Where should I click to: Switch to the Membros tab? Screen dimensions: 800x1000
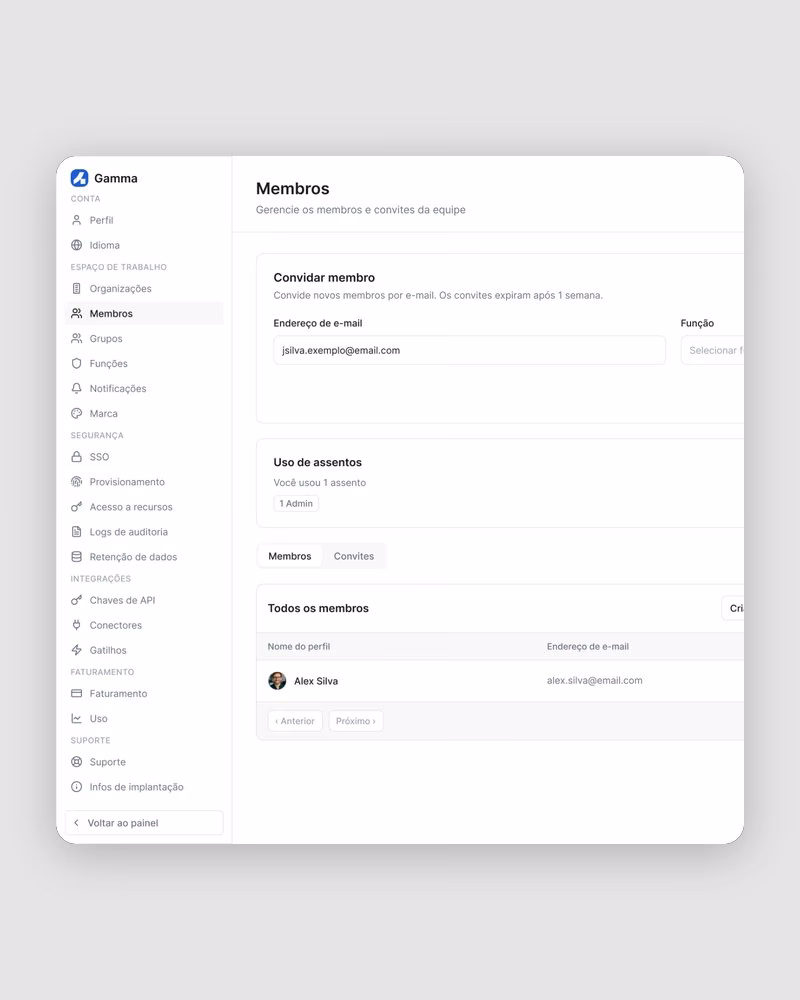pyautogui.click(x=290, y=556)
